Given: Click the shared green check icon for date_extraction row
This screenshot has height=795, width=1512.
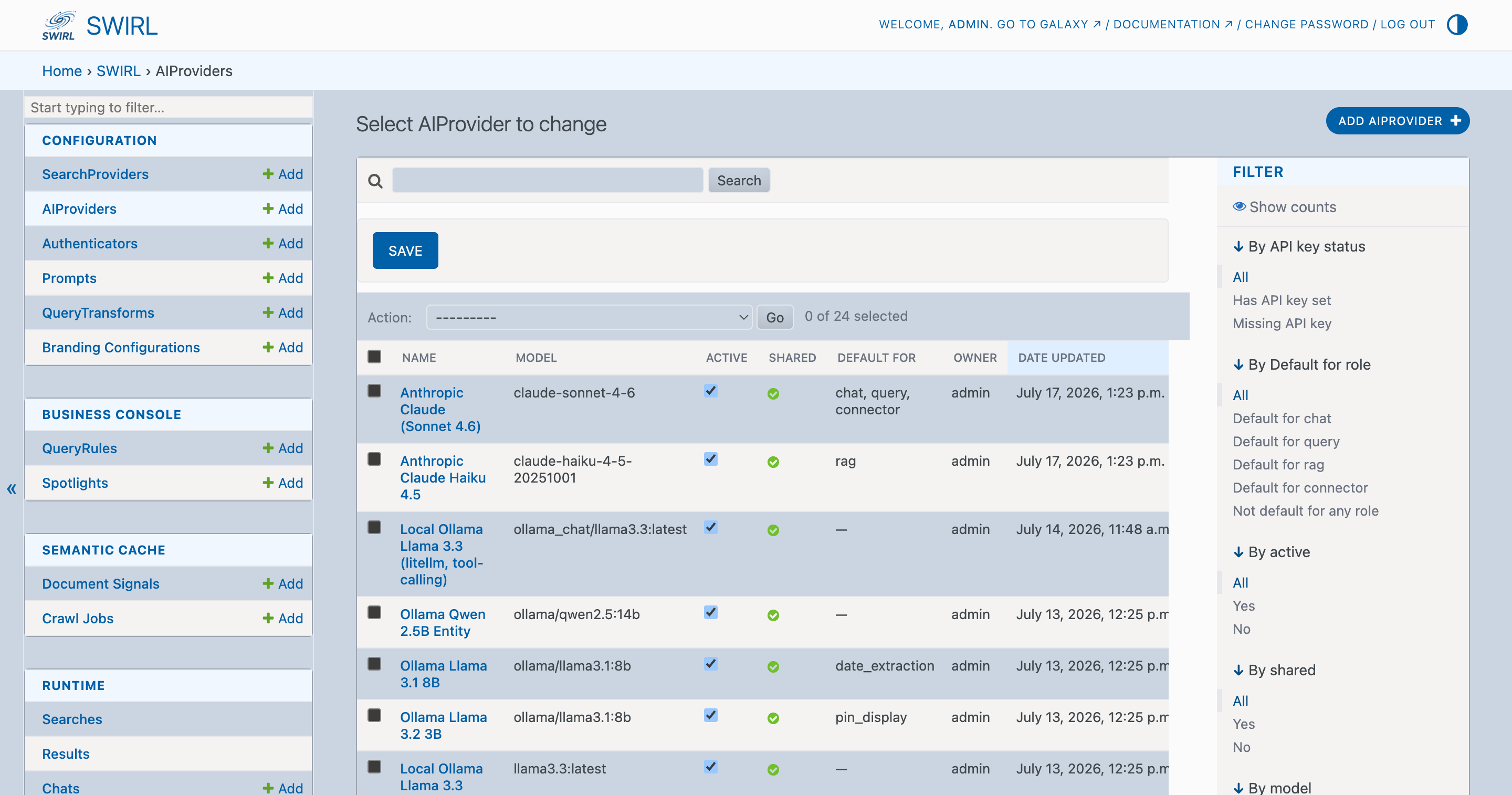Looking at the screenshot, I should pos(773,667).
